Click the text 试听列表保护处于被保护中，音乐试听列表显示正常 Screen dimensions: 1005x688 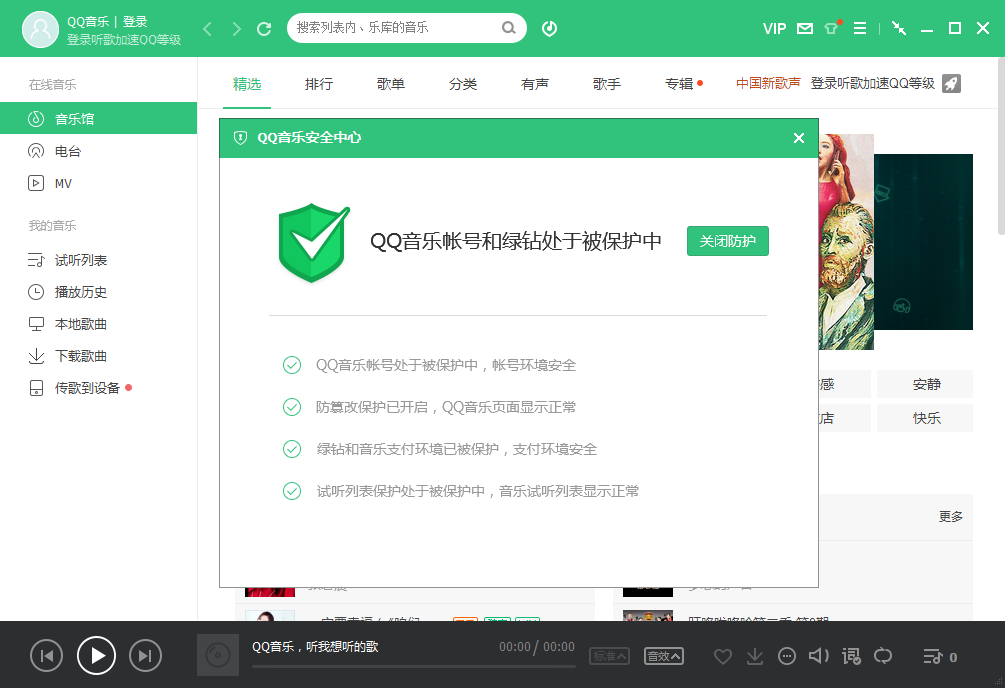pos(478,491)
